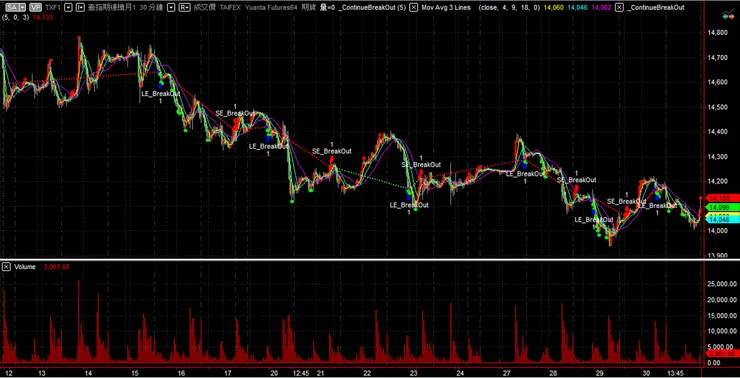
Task: Click date 30 on the time axis
Action: pos(646,373)
